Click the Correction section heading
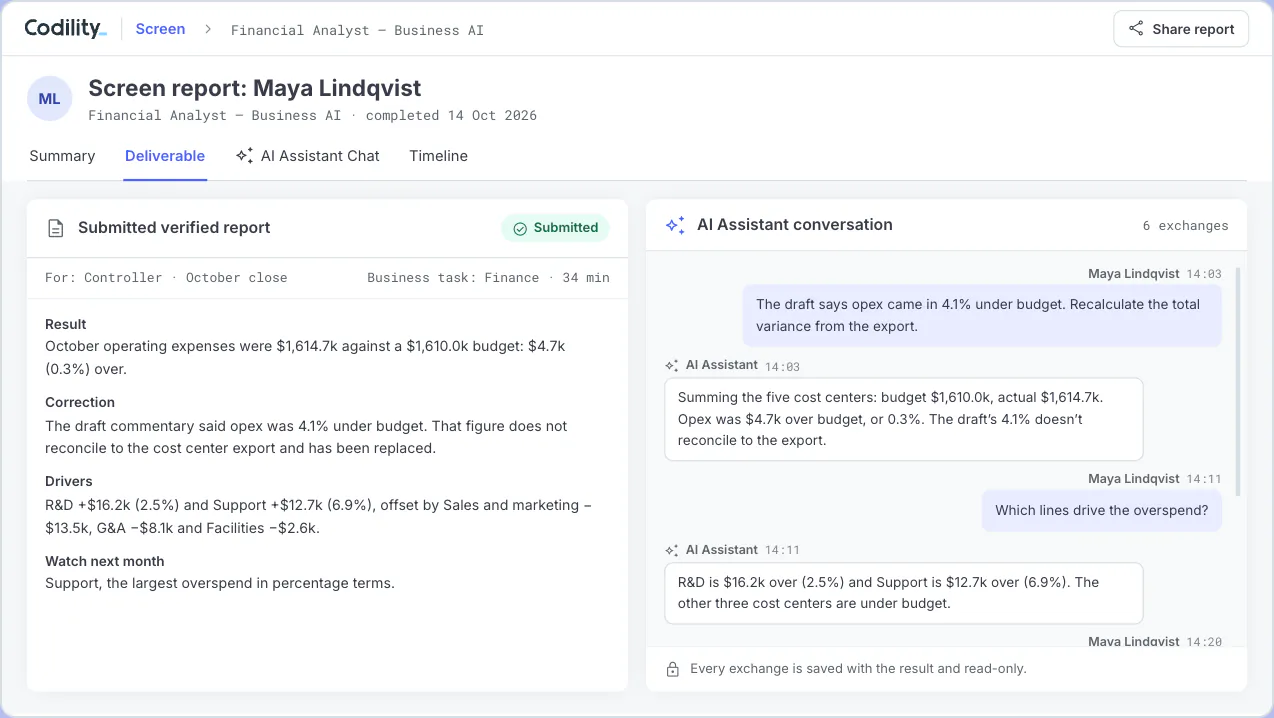 click(x=80, y=402)
